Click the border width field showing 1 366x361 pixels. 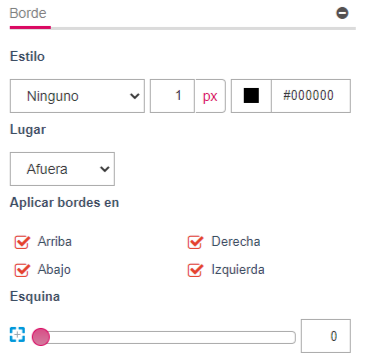(x=172, y=96)
